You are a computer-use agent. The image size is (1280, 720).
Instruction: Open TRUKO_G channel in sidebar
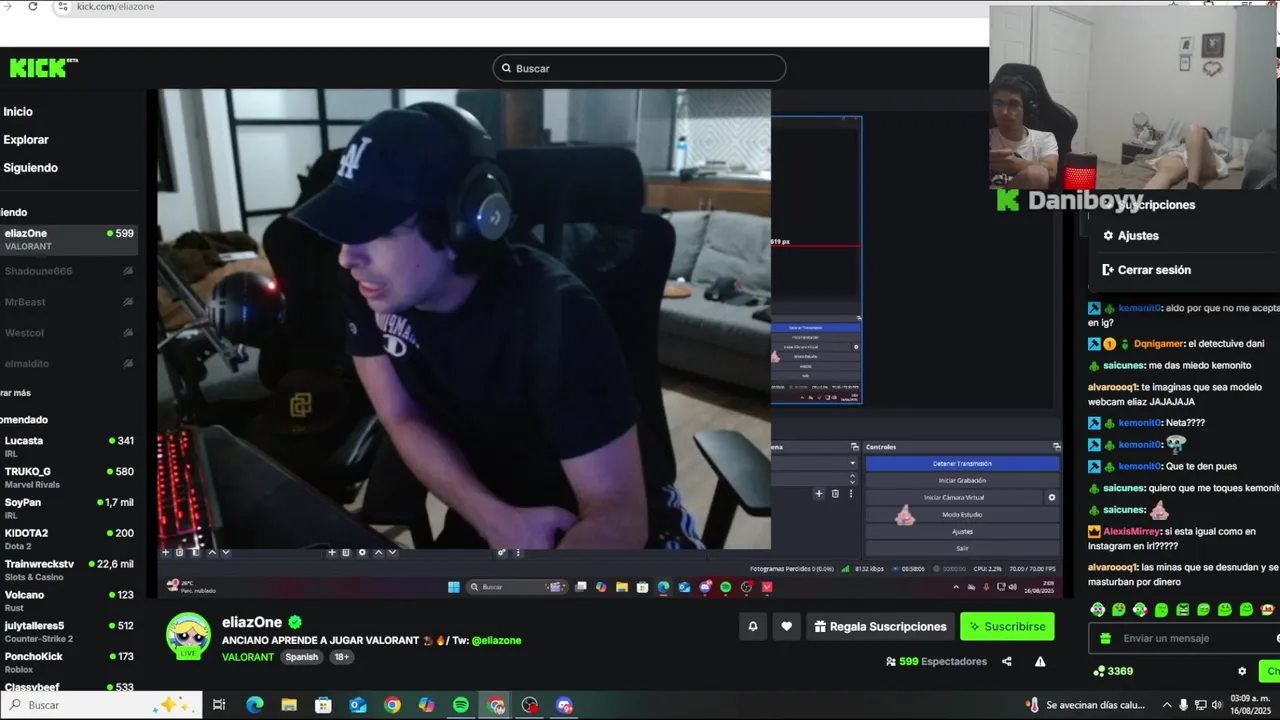pyautogui.click(x=69, y=477)
